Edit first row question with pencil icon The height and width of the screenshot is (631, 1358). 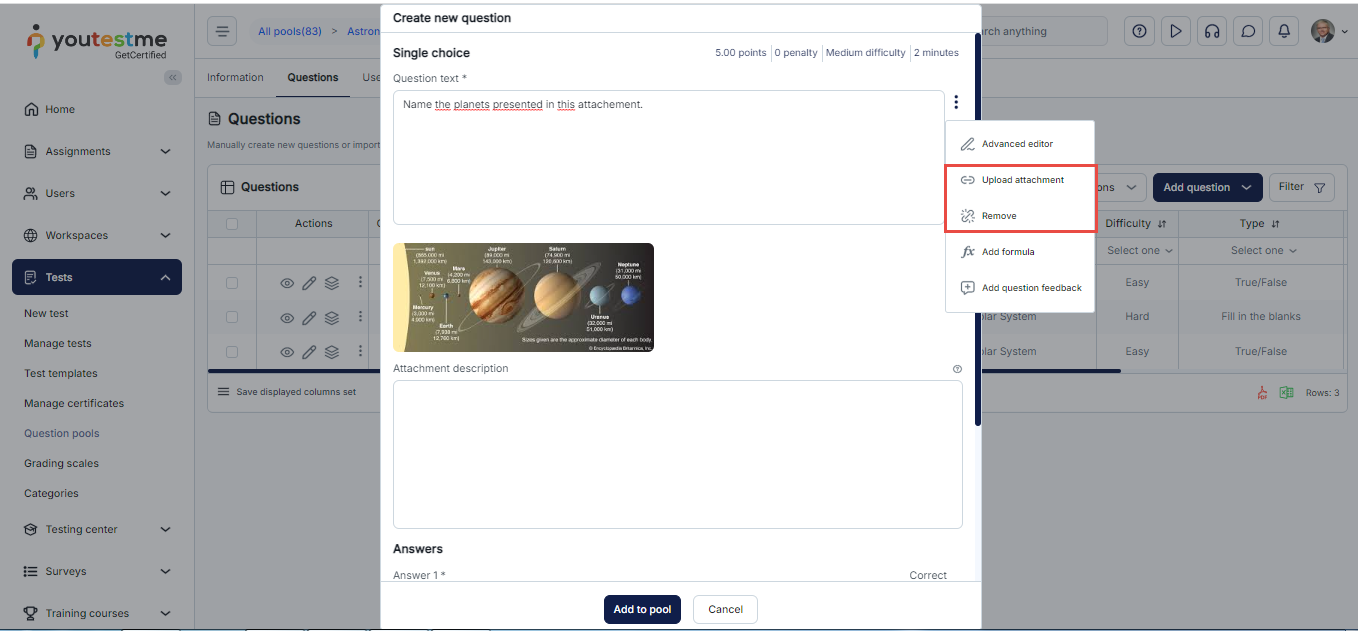[309, 283]
